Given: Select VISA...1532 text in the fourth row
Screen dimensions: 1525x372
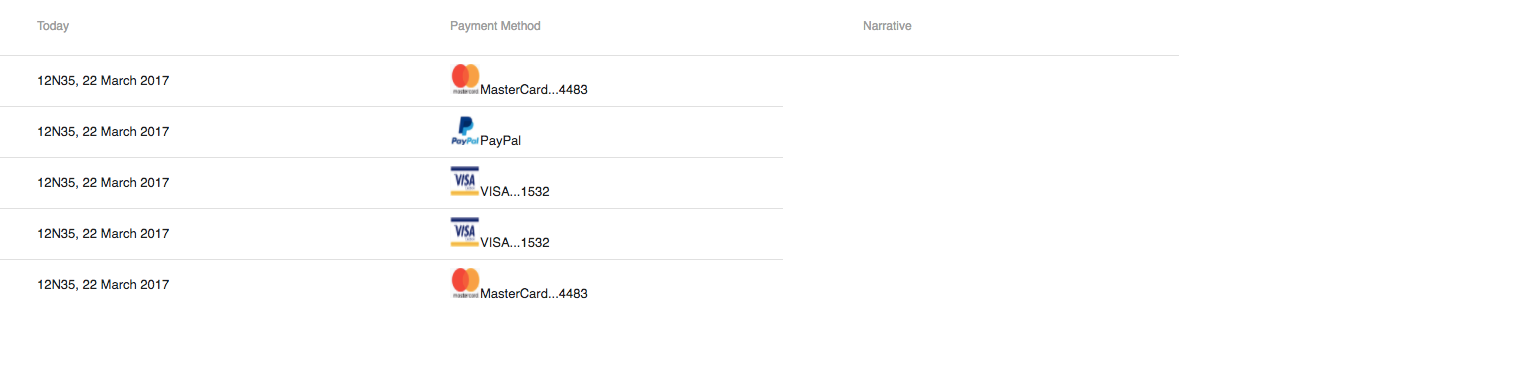Looking at the screenshot, I should coord(515,242).
